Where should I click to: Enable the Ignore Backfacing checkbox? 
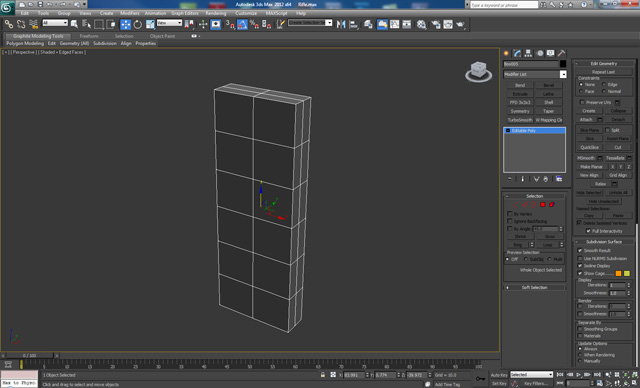tap(510, 221)
